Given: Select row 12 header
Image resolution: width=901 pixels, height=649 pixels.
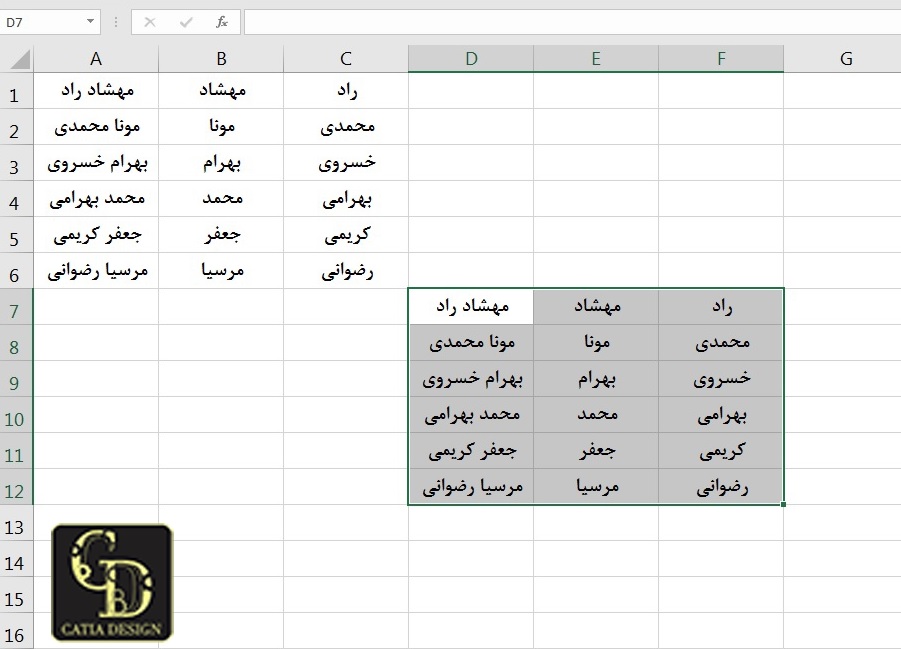Looking at the screenshot, I should point(16,487).
